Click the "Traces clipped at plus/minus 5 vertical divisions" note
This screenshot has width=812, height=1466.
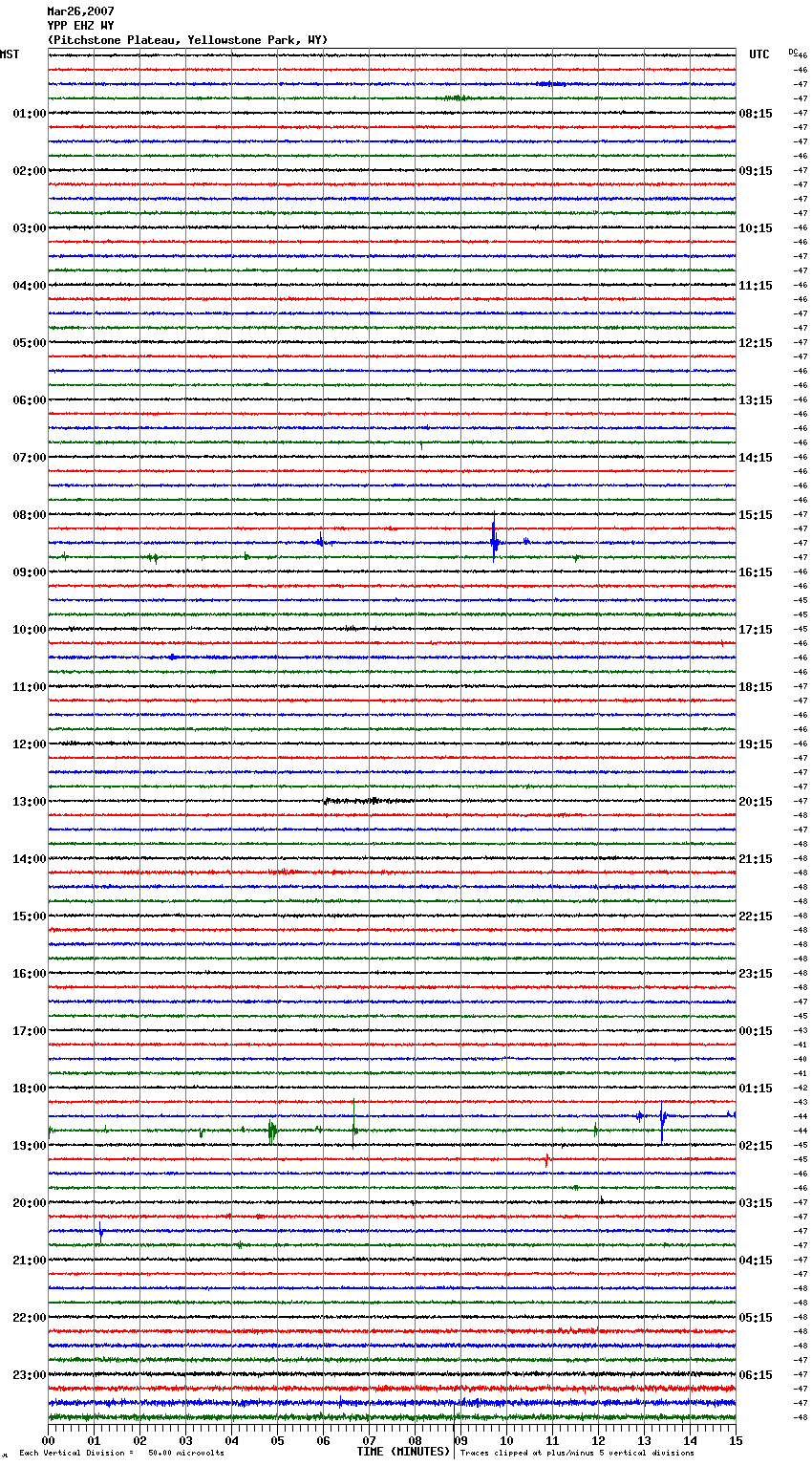(577, 1453)
